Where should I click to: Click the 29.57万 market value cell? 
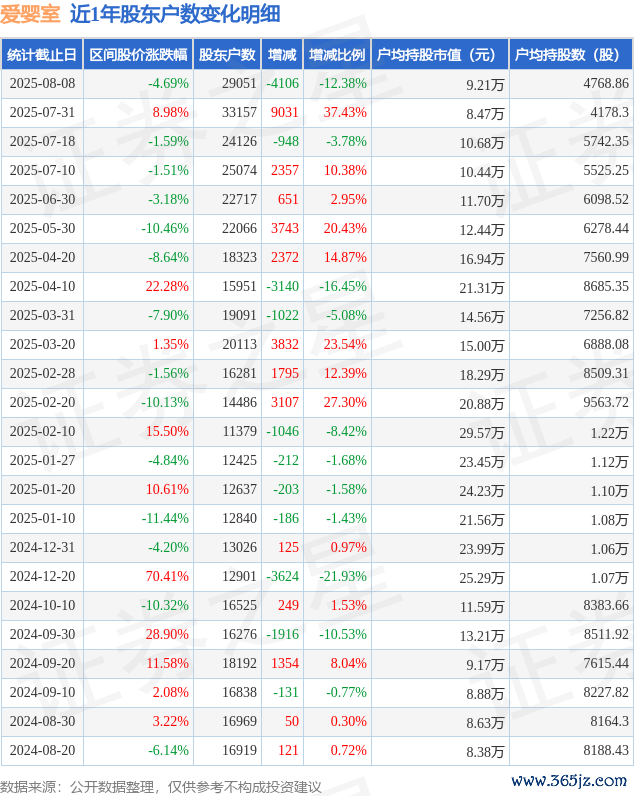482,433
